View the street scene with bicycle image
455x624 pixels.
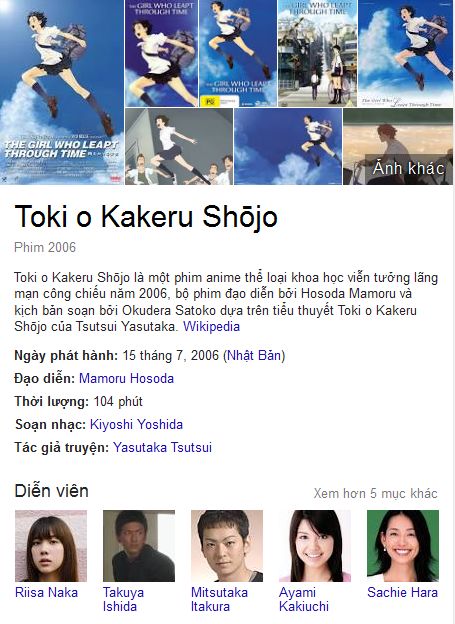coord(317,53)
